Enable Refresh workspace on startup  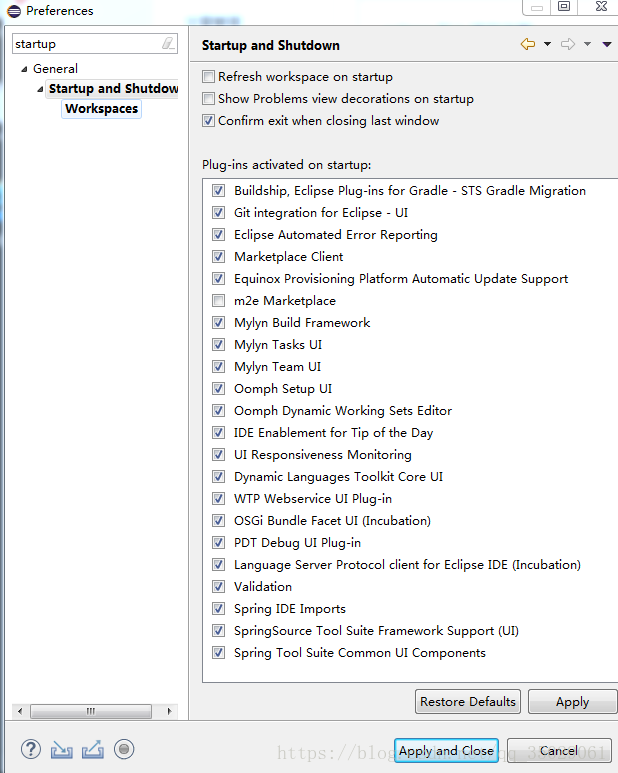(x=208, y=77)
